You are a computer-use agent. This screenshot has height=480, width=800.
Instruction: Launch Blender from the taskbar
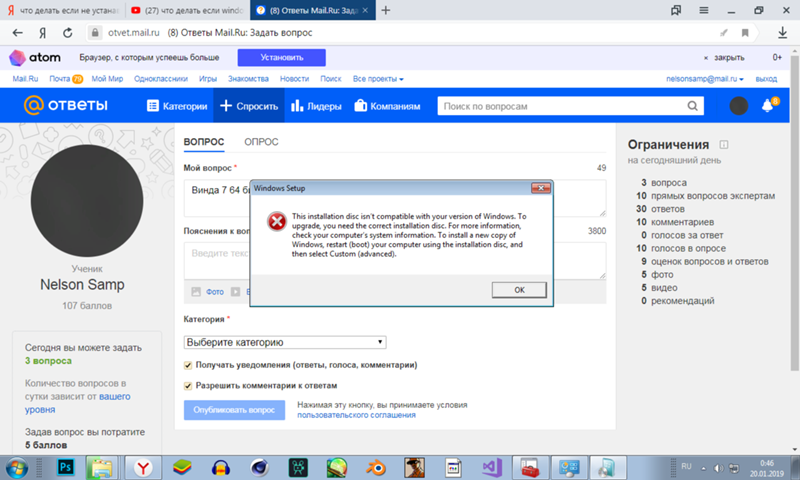tap(376, 467)
